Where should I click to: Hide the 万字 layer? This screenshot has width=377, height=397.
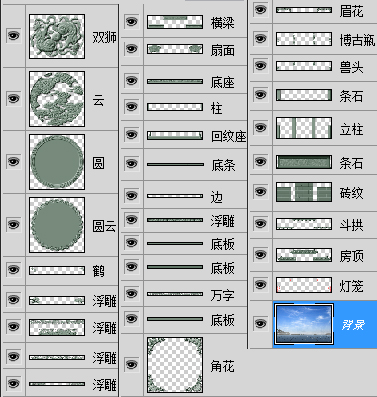tap(132, 294)
